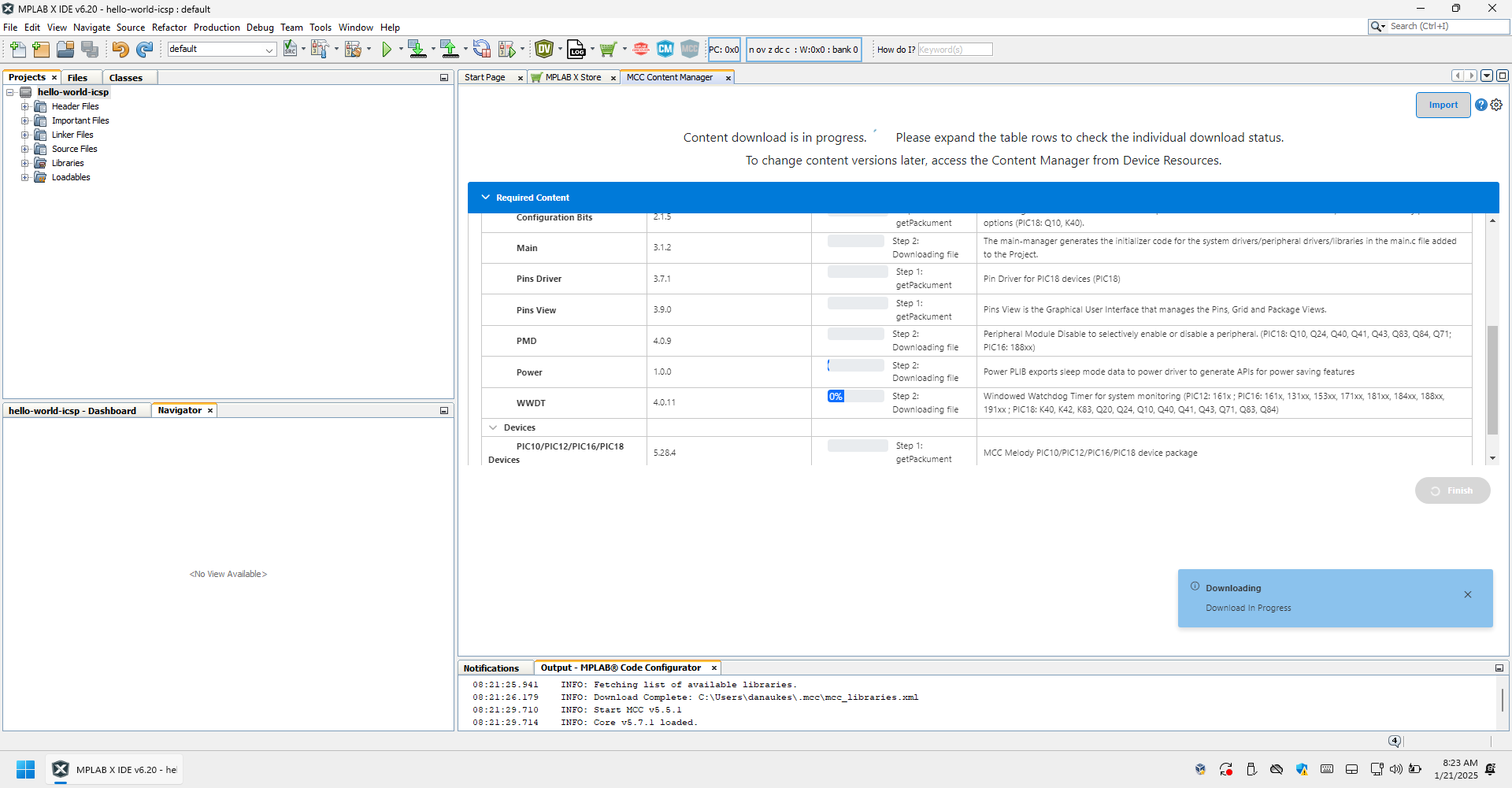Viewport: 1512px width, 788px height.
Task: Click the Finish button
Action: [x=1452, y=490]
